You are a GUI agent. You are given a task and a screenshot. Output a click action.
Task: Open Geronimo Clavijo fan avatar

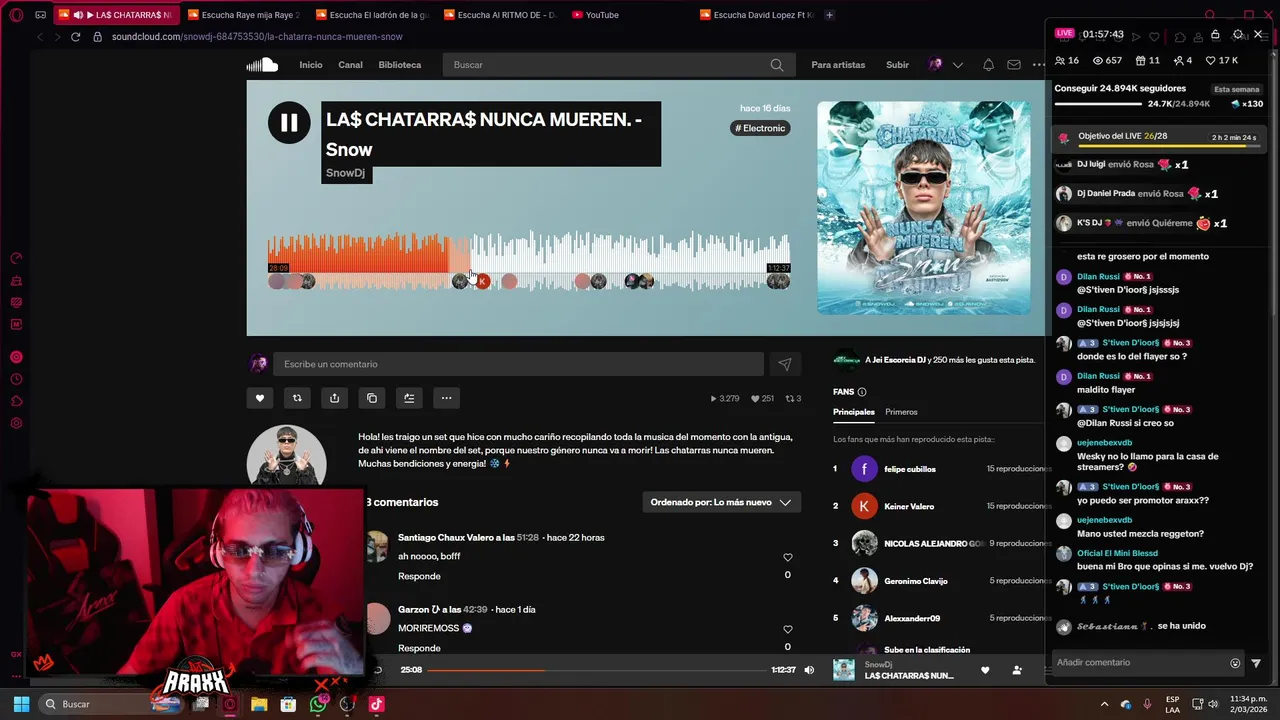(864, 581)
